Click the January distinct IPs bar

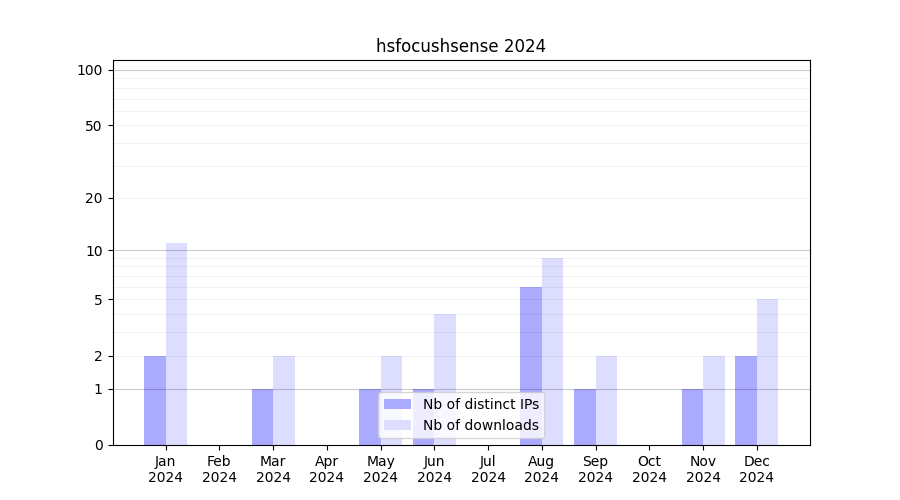pyautogui.click(x=155, y=400)
